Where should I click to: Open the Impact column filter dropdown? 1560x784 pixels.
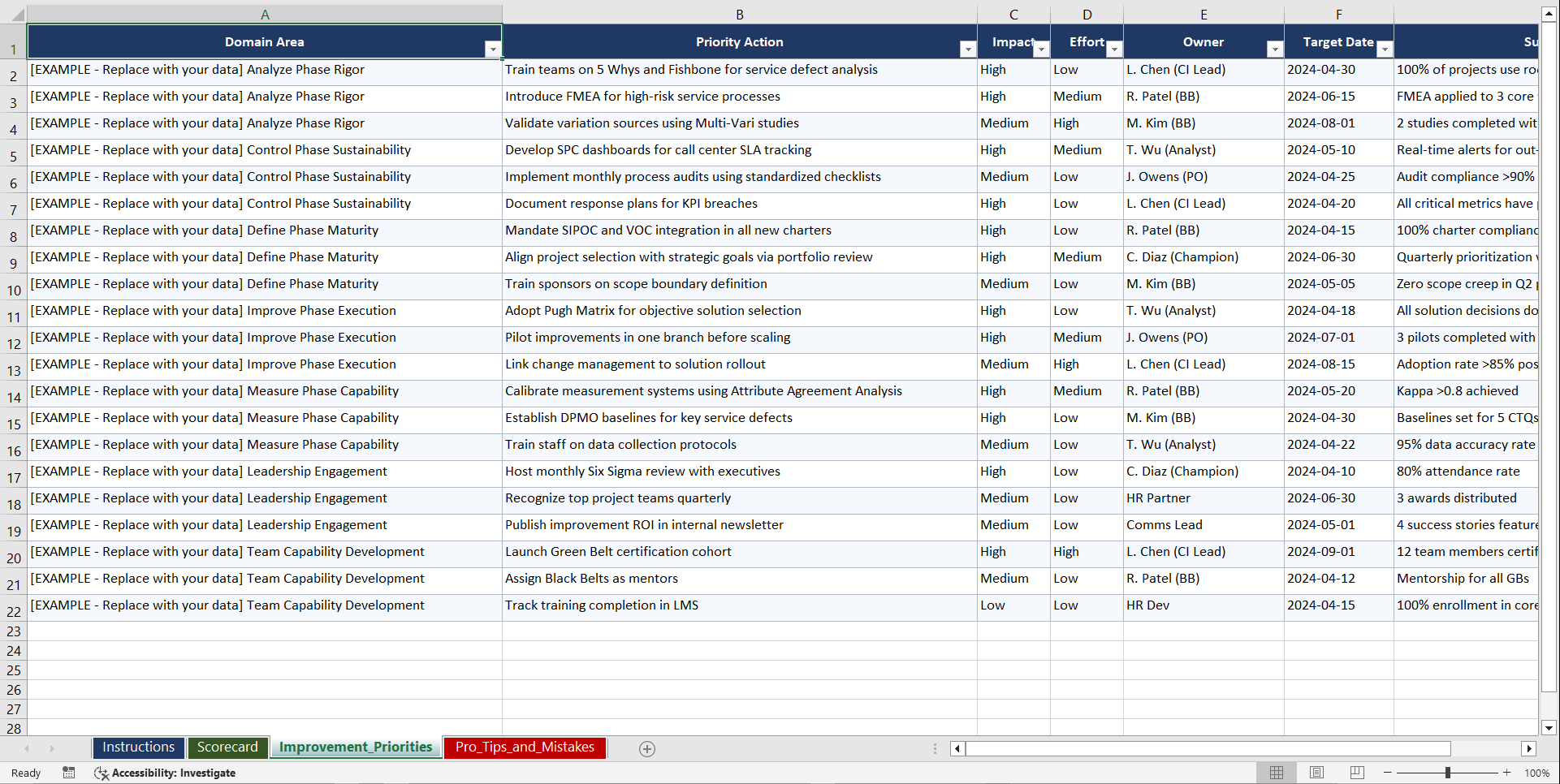click(x=1042, y=50)
